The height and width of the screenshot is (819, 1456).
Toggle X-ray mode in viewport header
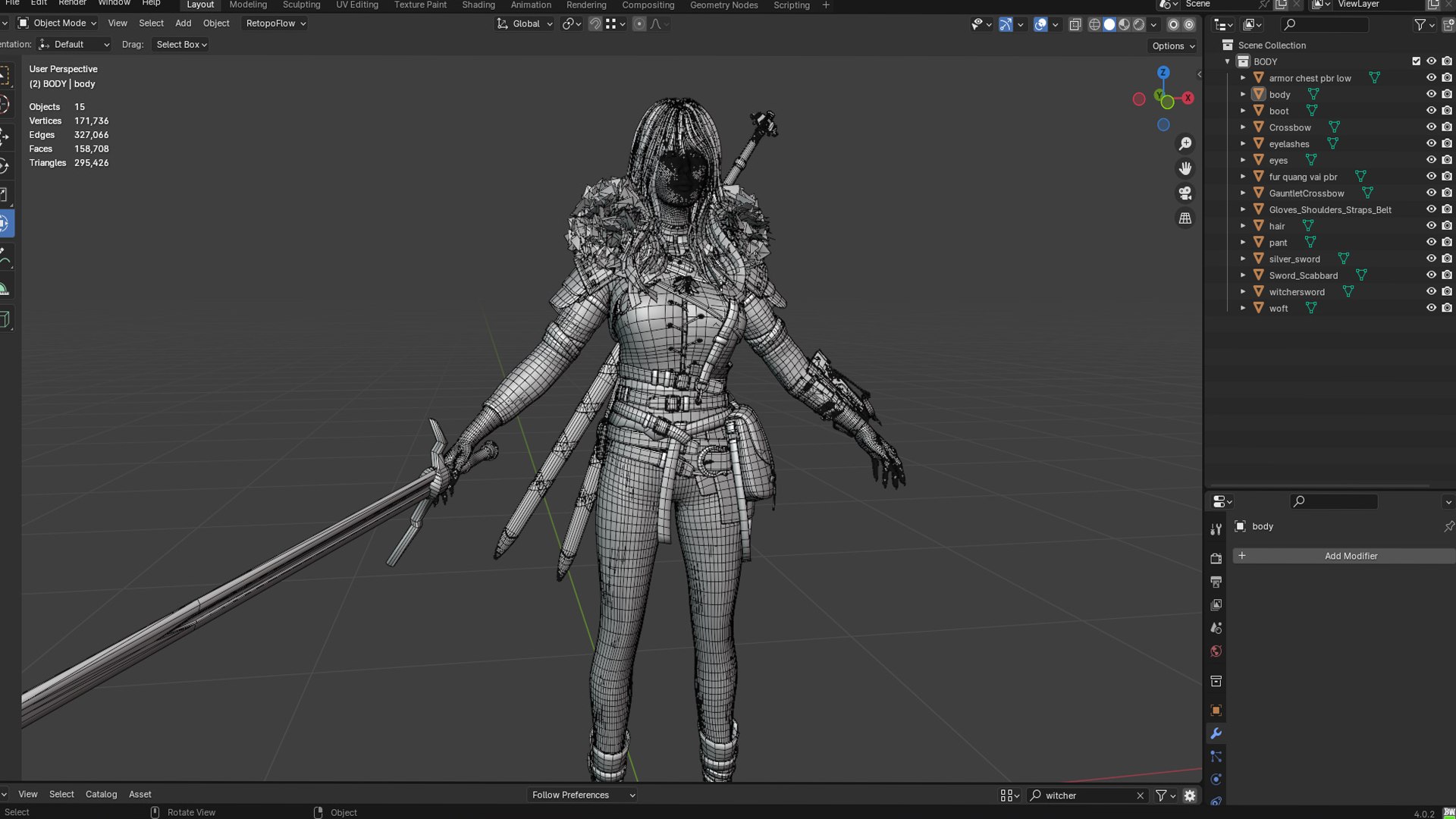pos(1075,24)
